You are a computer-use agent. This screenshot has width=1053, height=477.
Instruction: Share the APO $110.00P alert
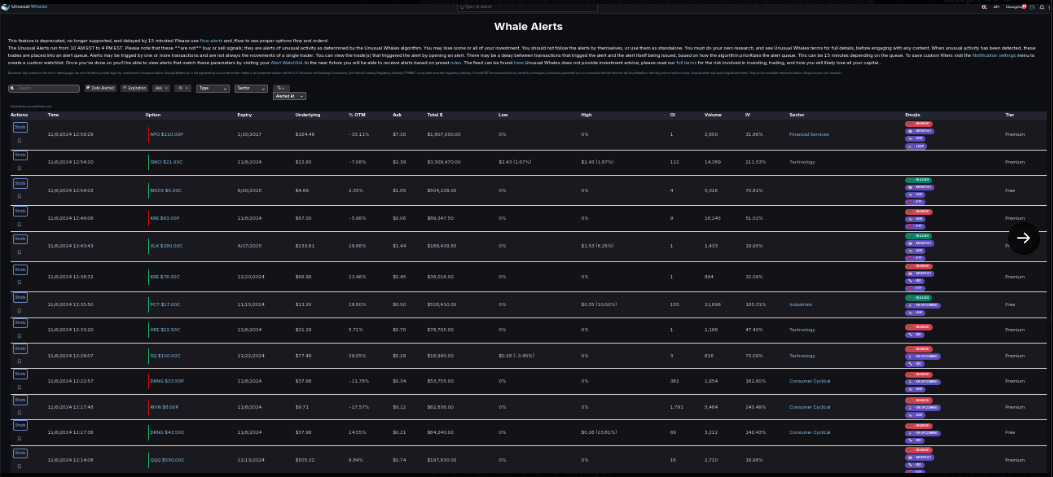tap(19, 127)
